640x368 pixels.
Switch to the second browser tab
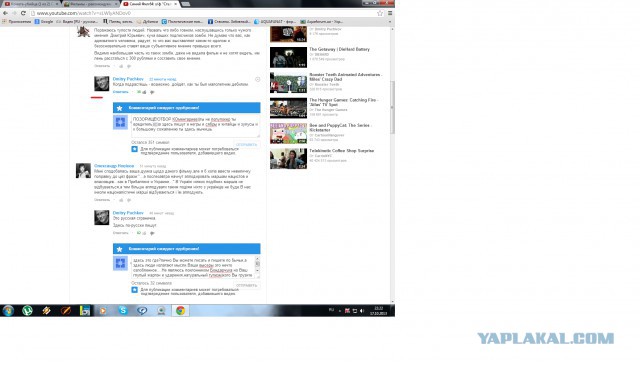(x=91, y=4)
